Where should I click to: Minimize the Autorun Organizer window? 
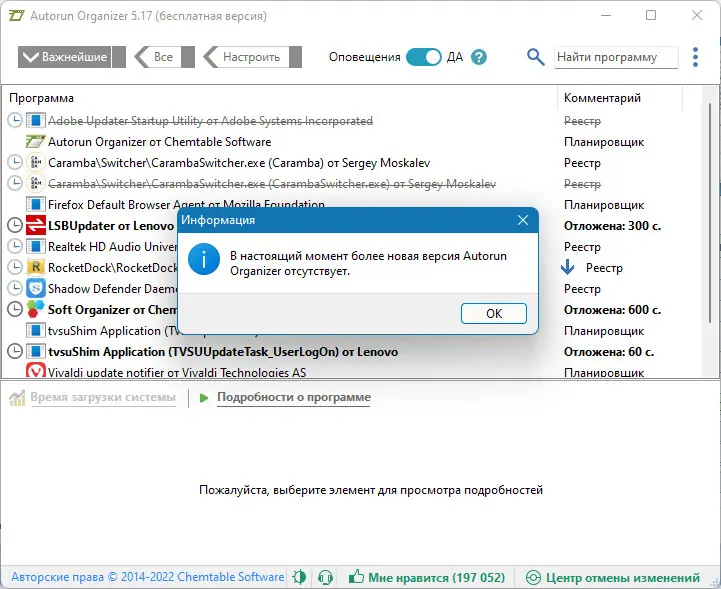pyautogui.click(x=606, y=16)
